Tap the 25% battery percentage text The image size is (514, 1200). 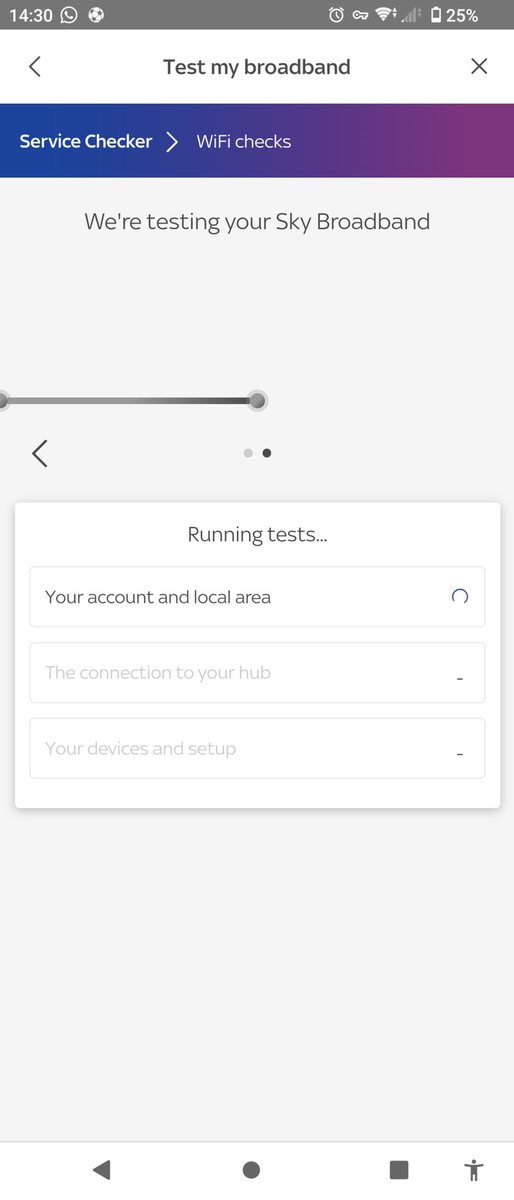[x=462, y=15]
